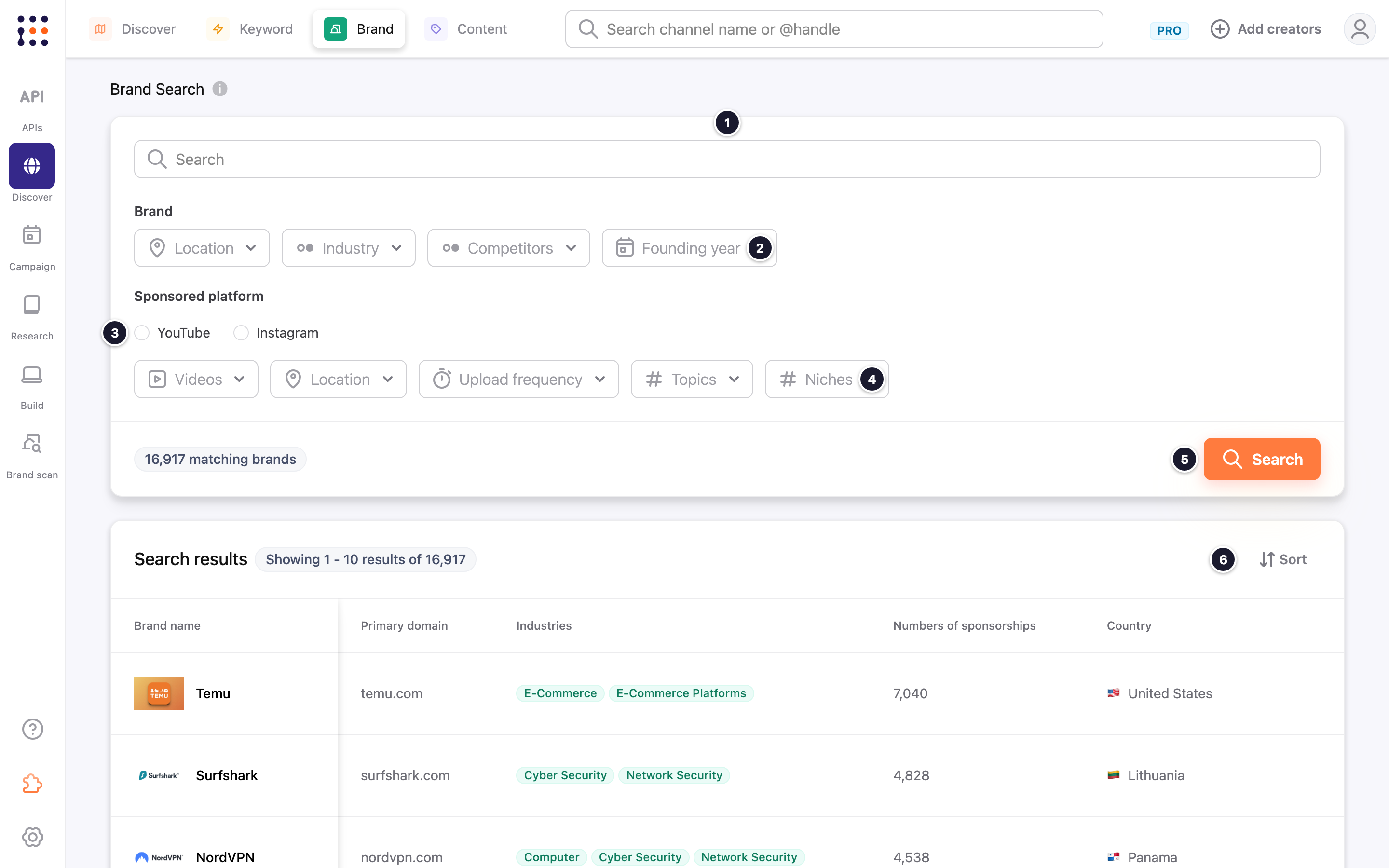This screenshot has width=1389, height=868.
Task: Select the Brand tab
Action: coord(359,29)
